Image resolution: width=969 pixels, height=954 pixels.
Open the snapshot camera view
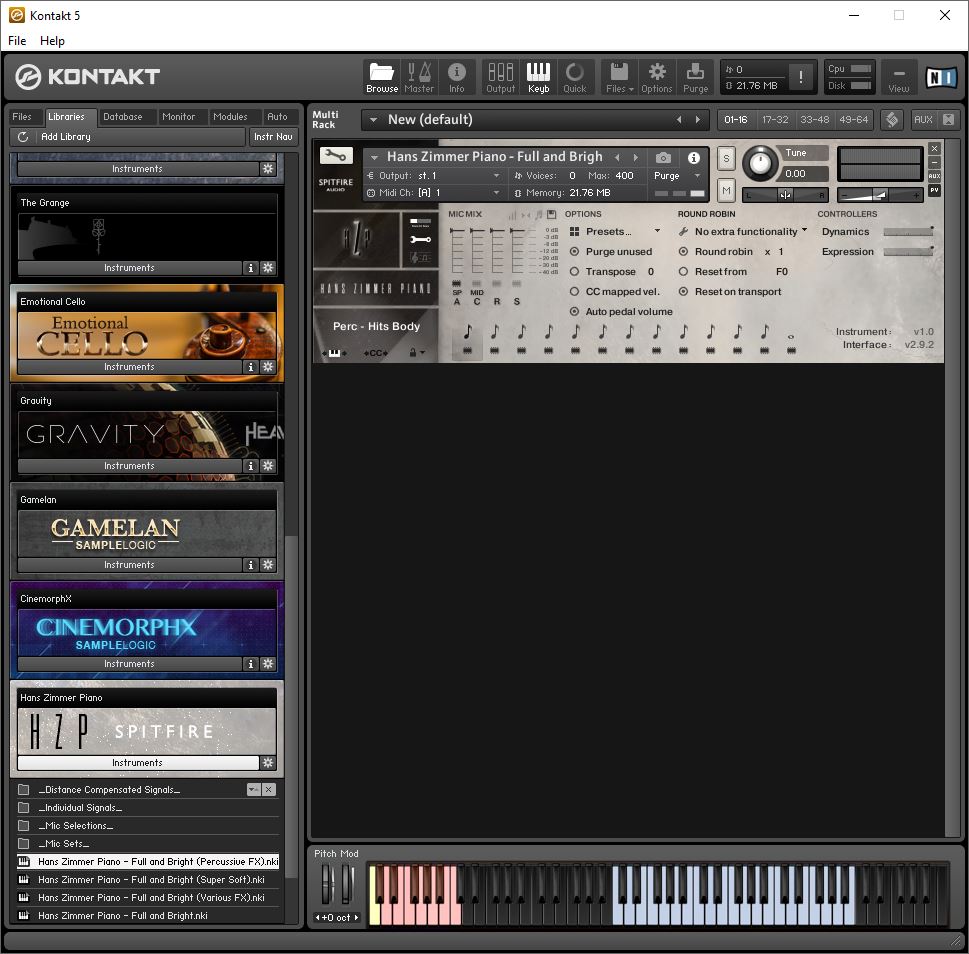click(663, 158)
